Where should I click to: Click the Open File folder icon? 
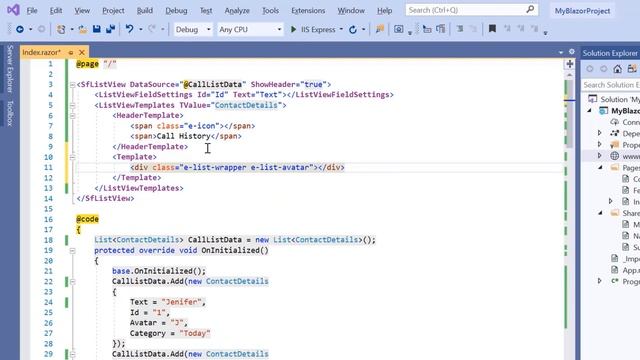(83, 29)
